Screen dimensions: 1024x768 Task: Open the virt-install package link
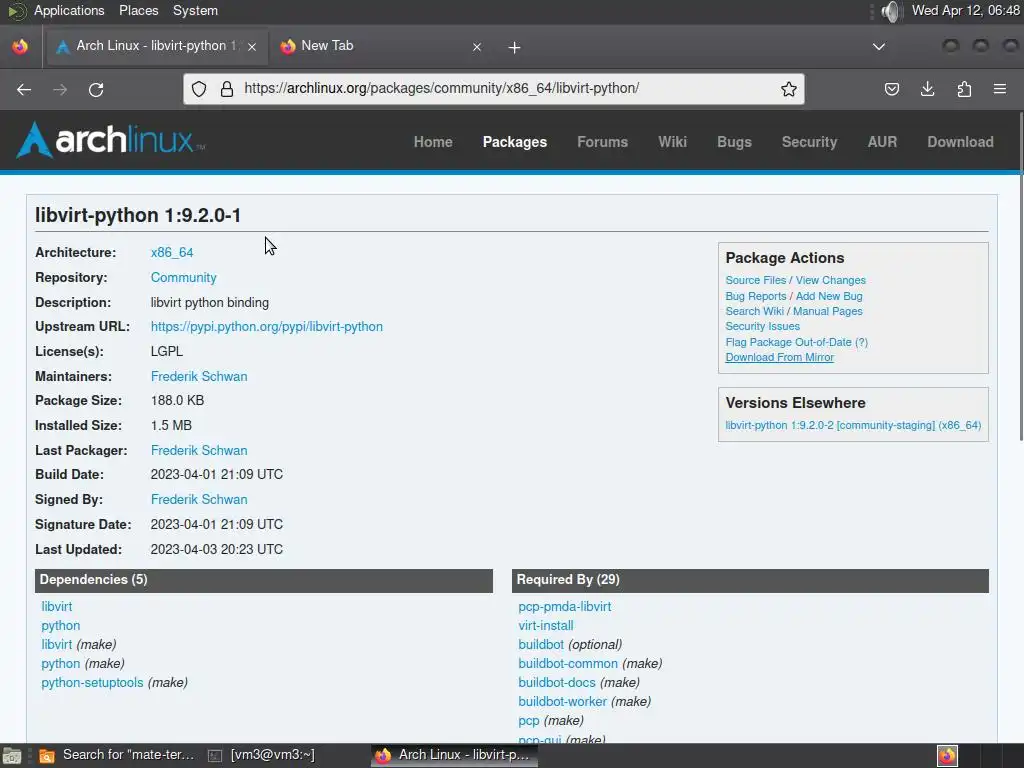coord(545,626)
